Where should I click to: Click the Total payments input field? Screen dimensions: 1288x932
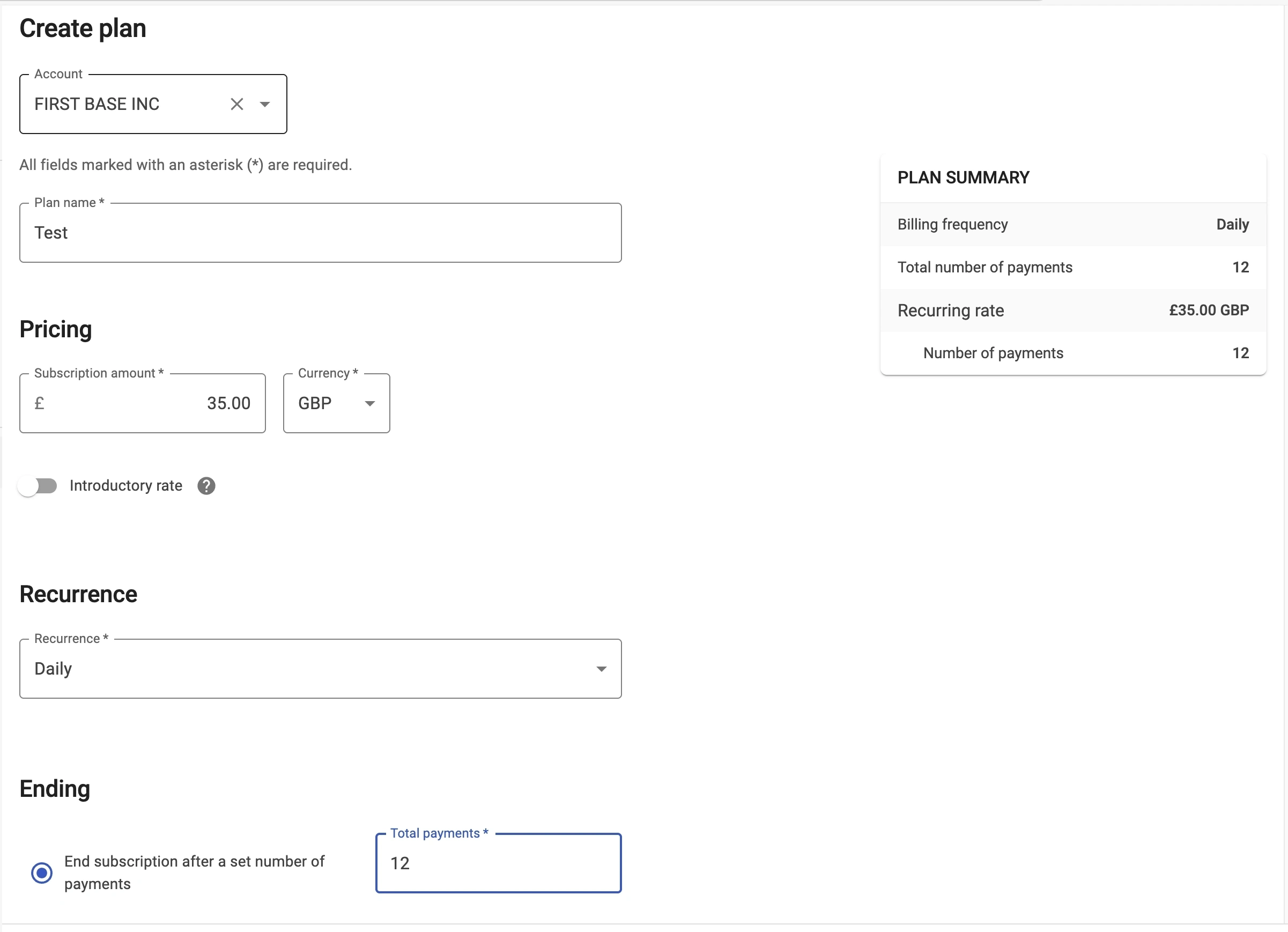tap(498, 863)
